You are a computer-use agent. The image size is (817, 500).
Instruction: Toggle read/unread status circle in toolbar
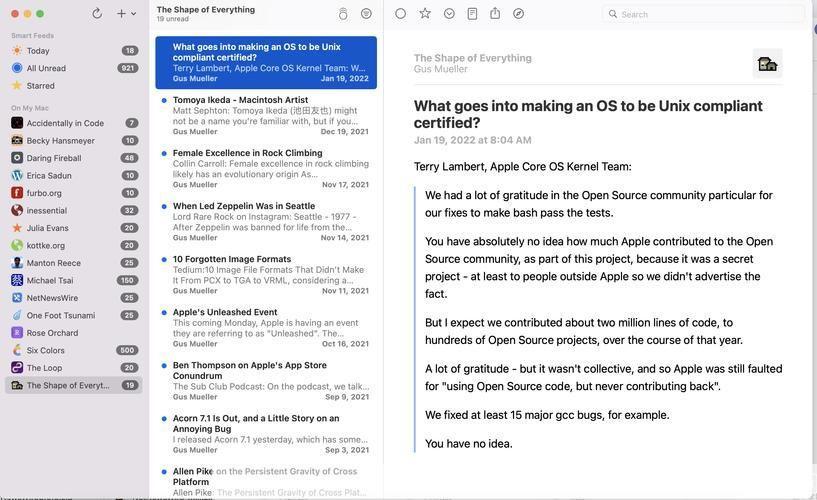coord(401,14)
